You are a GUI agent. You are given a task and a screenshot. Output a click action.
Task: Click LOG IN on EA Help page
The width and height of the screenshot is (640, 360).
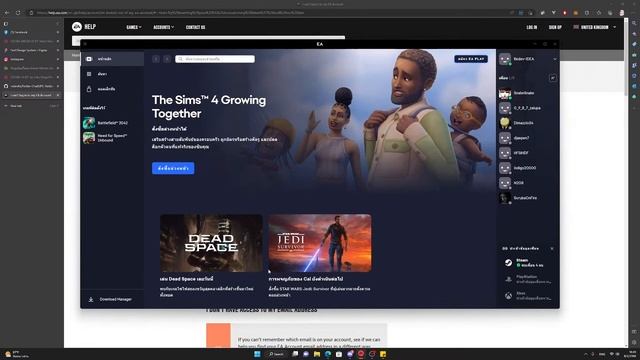pos(531,27)
